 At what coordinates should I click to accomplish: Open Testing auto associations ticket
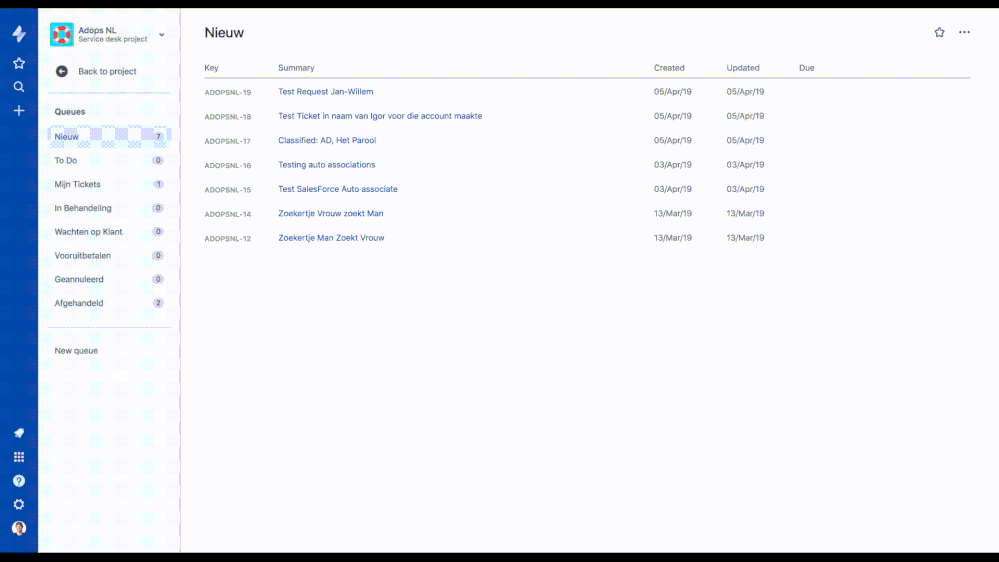[327, 164]
